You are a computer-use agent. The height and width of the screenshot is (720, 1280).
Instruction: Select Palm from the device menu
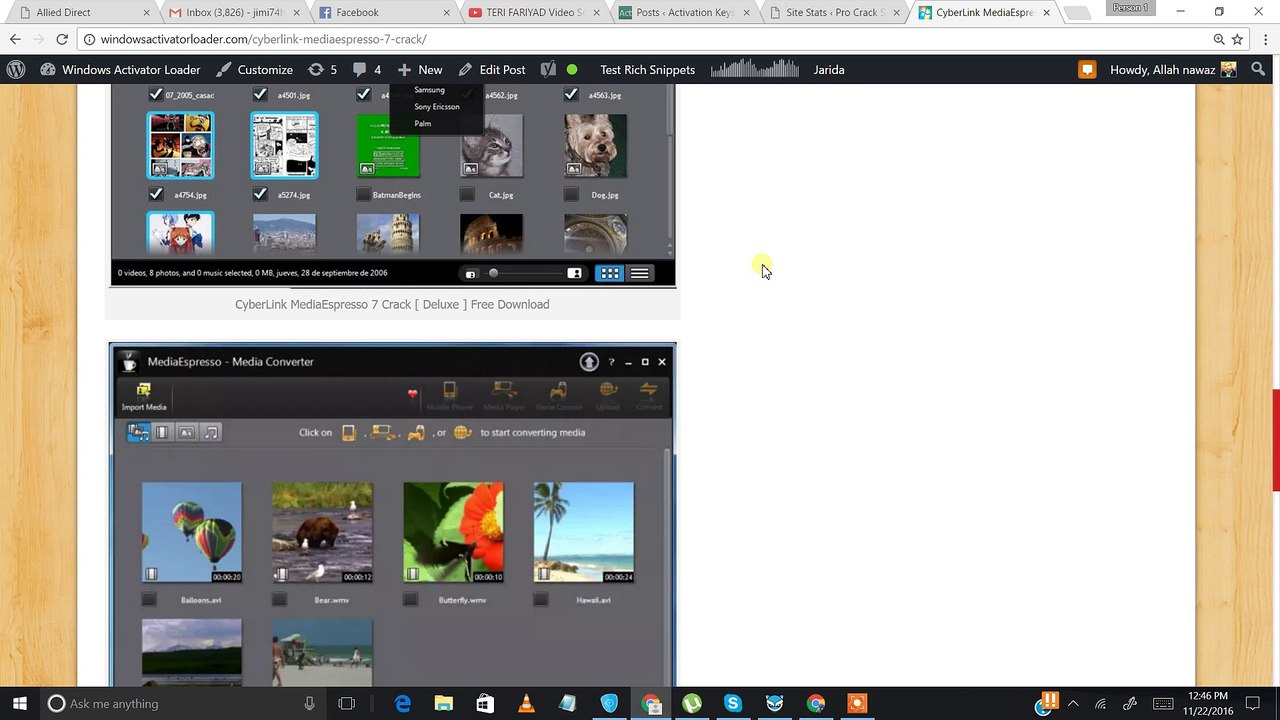pyautogui.click(x=423, y=124)
